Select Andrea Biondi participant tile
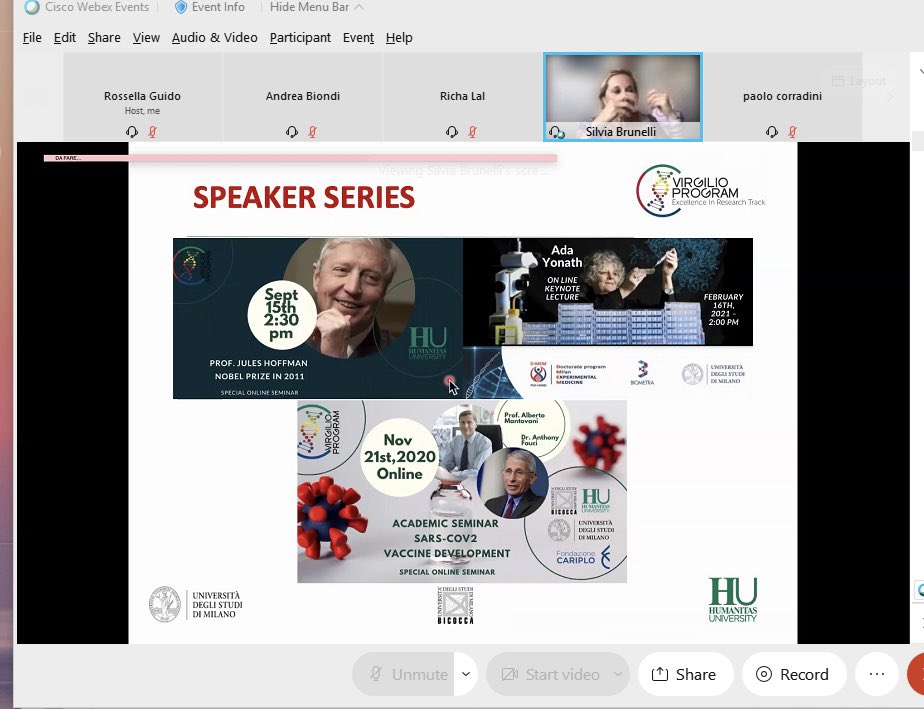This screenshot has width=924, height=709. (303, 97)
